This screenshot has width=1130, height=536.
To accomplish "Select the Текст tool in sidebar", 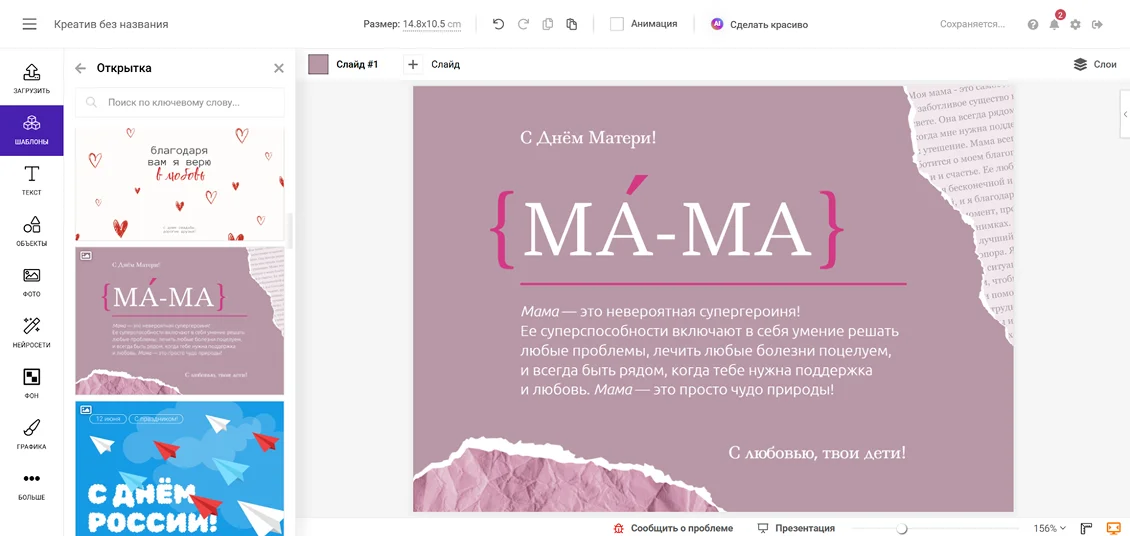I will [x=31, y=181].
